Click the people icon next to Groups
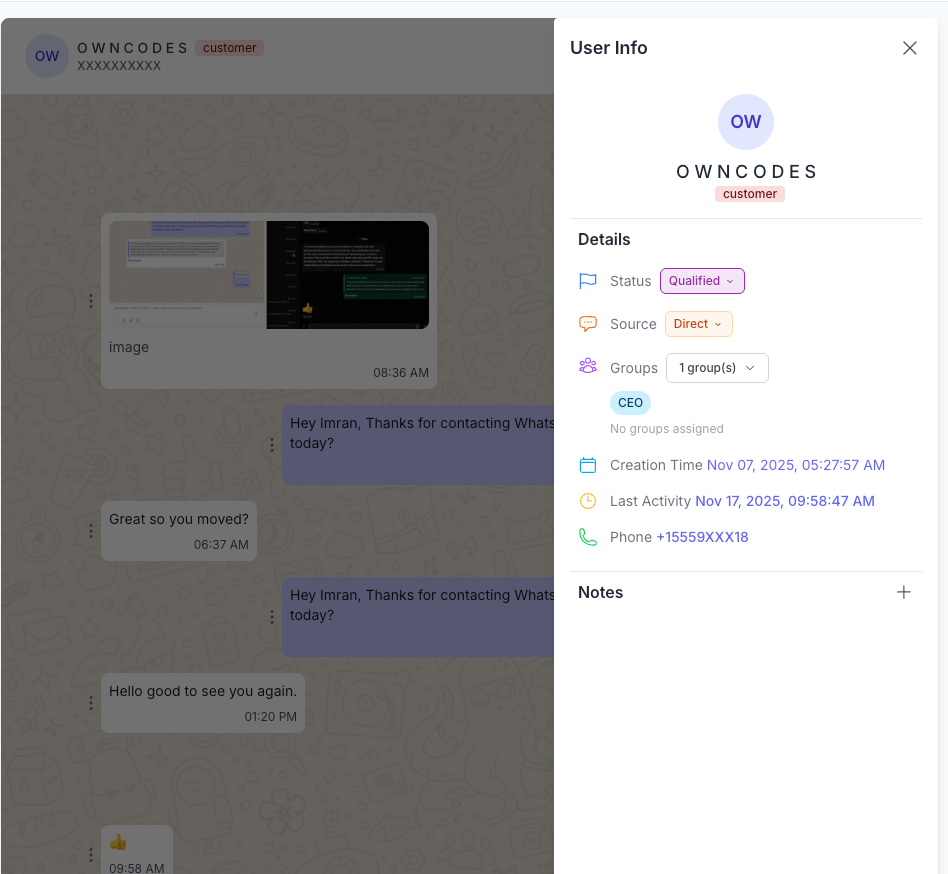The image size is (948, 874). tap(588, 366)
